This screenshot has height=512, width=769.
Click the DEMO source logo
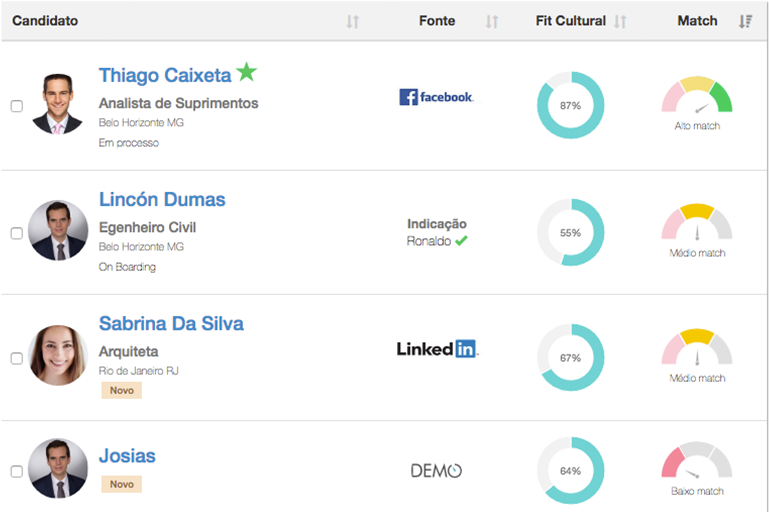tap(436, 470)
